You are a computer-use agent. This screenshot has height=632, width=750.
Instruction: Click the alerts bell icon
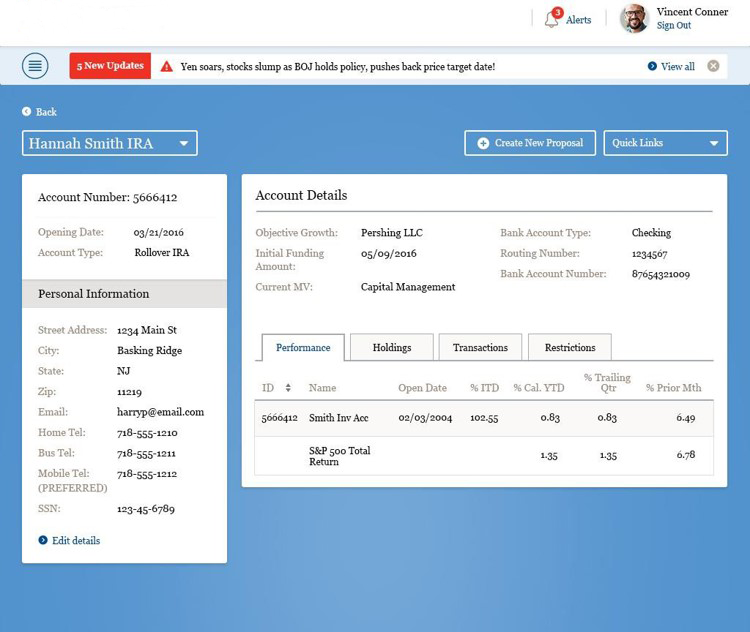click(552, 19)
